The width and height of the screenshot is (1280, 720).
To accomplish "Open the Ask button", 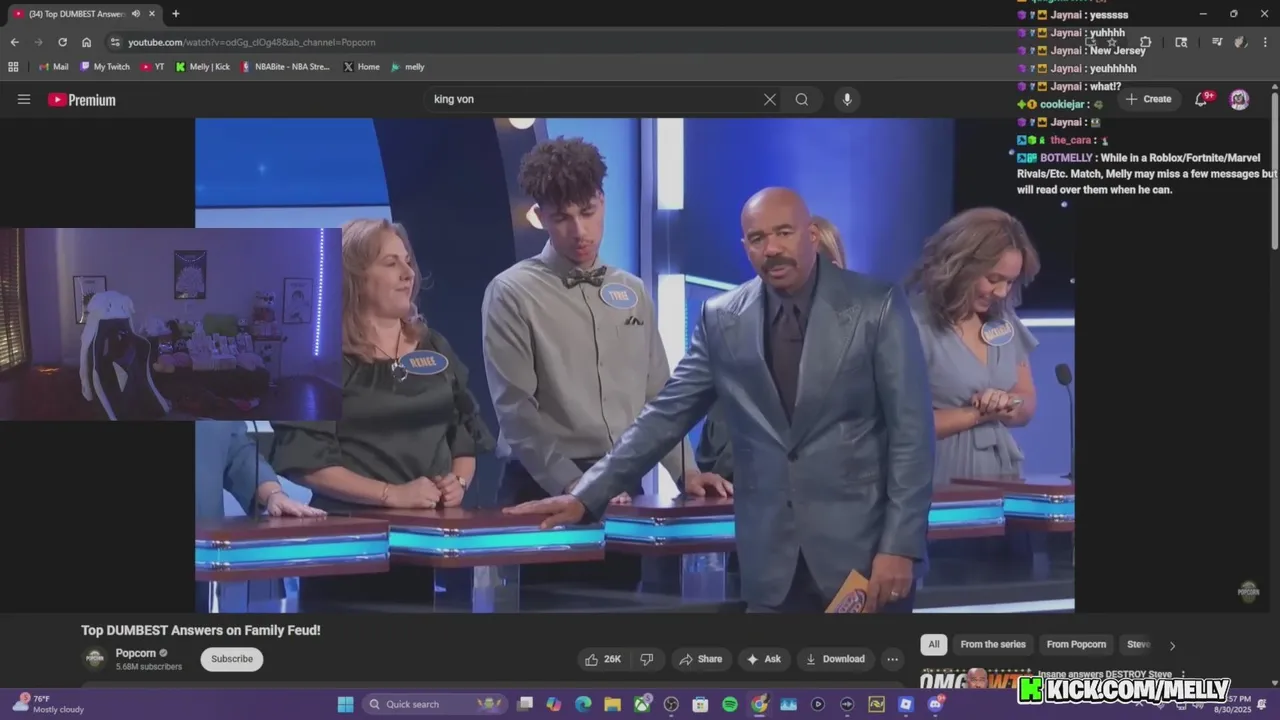I will click(x=763, y=659).
